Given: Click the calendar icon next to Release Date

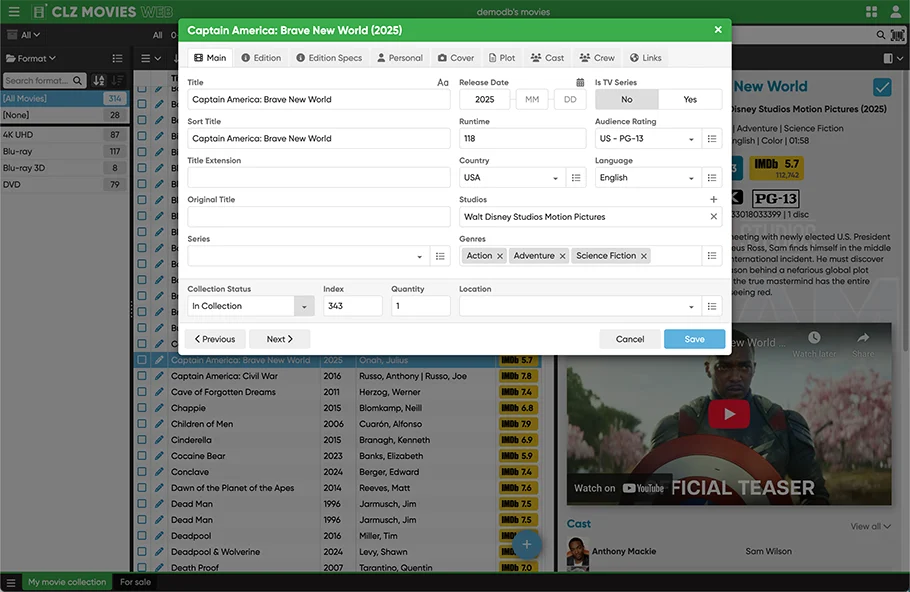Looking at the screenshot, I should (x=580, y=82).
